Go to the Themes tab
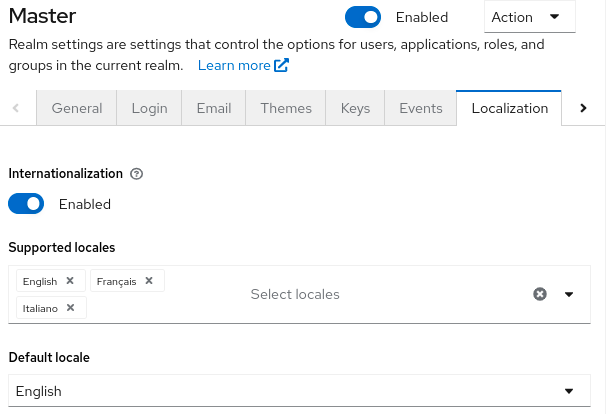This screenshot has height=414, width=606. [x=286, y=108]
